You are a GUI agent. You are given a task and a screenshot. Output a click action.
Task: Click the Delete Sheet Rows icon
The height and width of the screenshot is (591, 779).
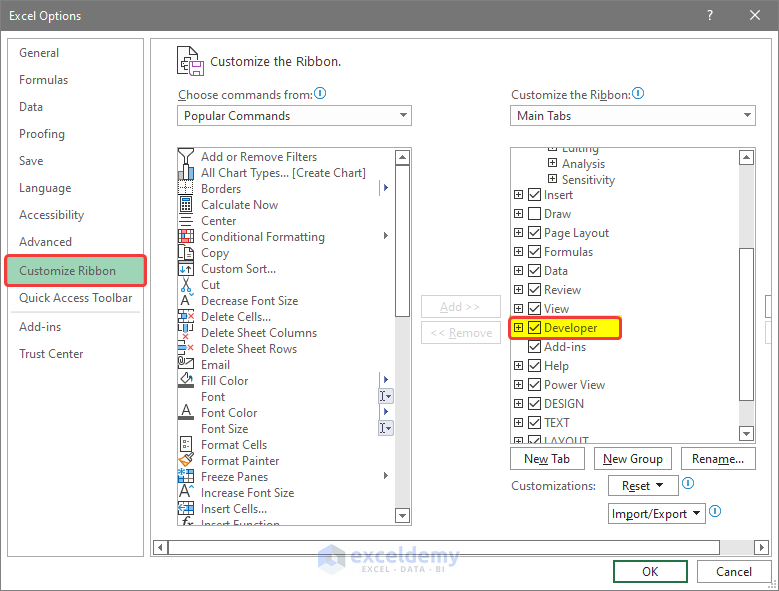[186, 349]
